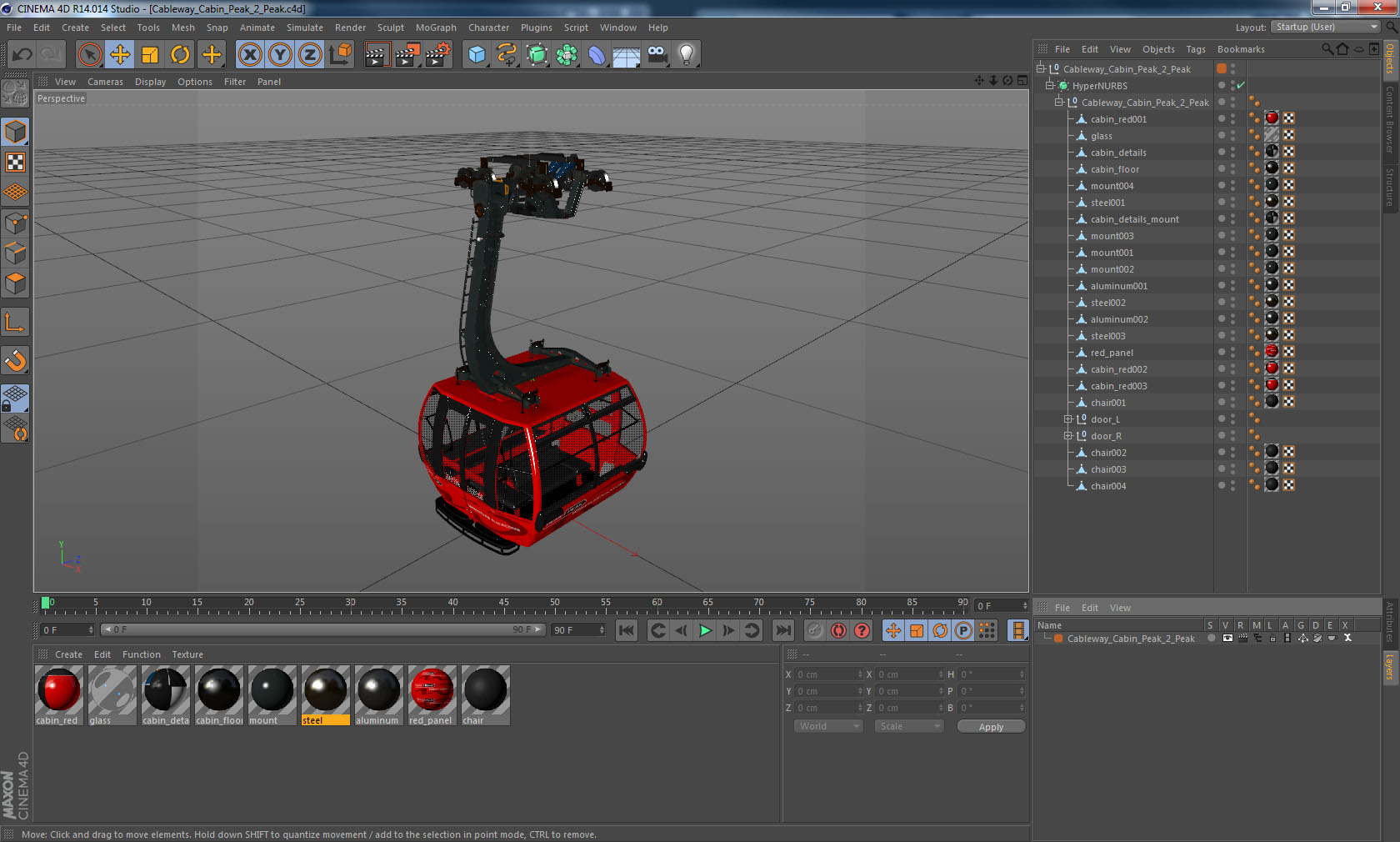
Task: Select the red_panel material swatch
Action: (432, 694)
